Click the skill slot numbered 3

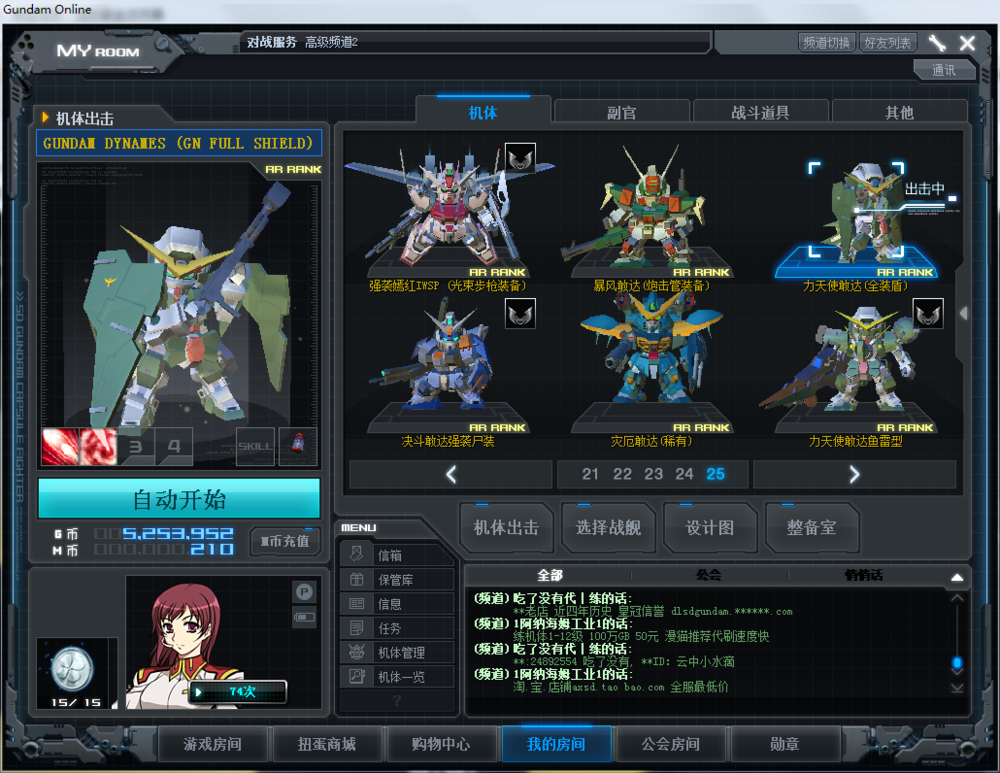(x=136, y=446)
